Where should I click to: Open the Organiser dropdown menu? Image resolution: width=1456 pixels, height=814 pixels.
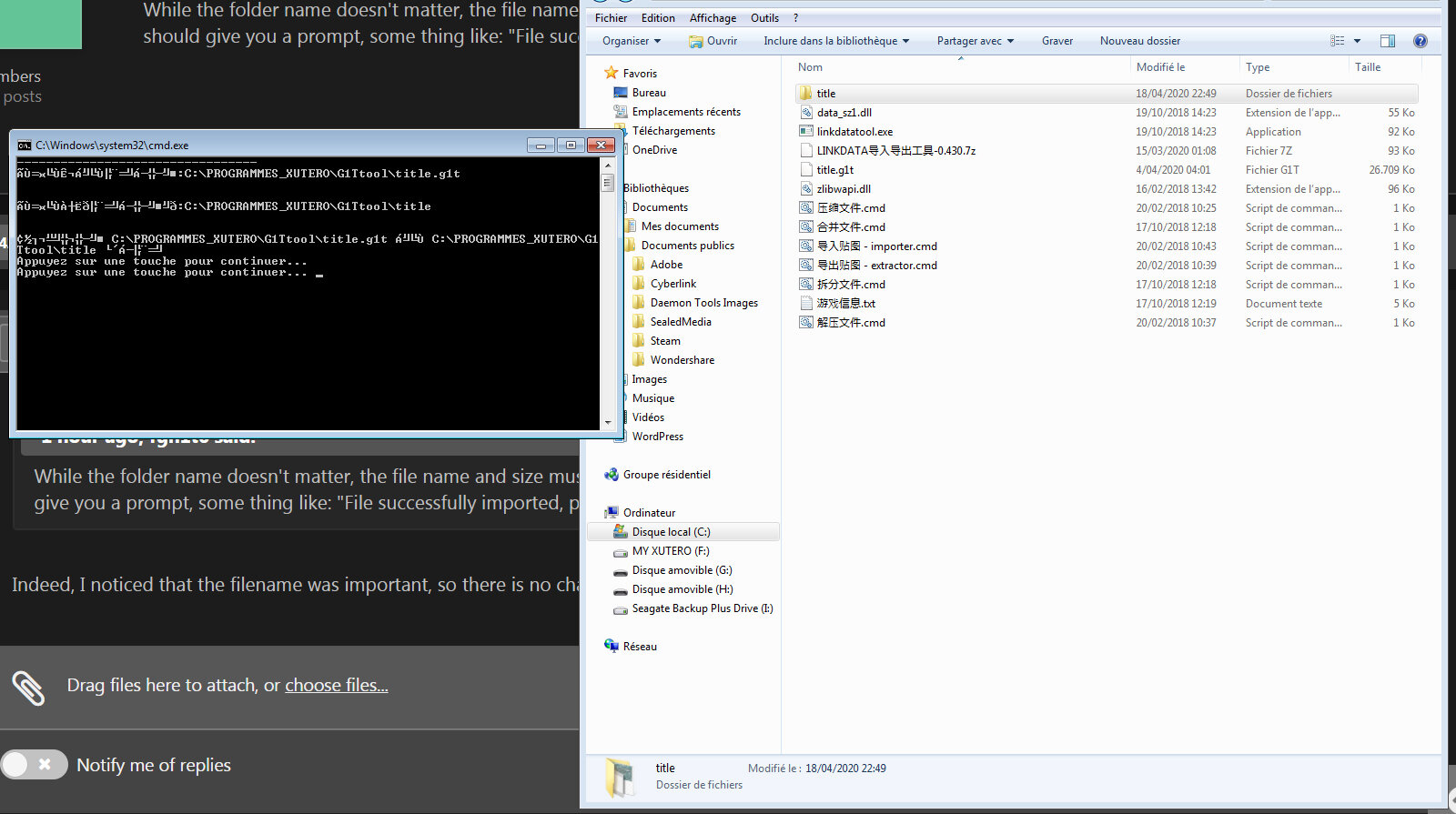631,41
